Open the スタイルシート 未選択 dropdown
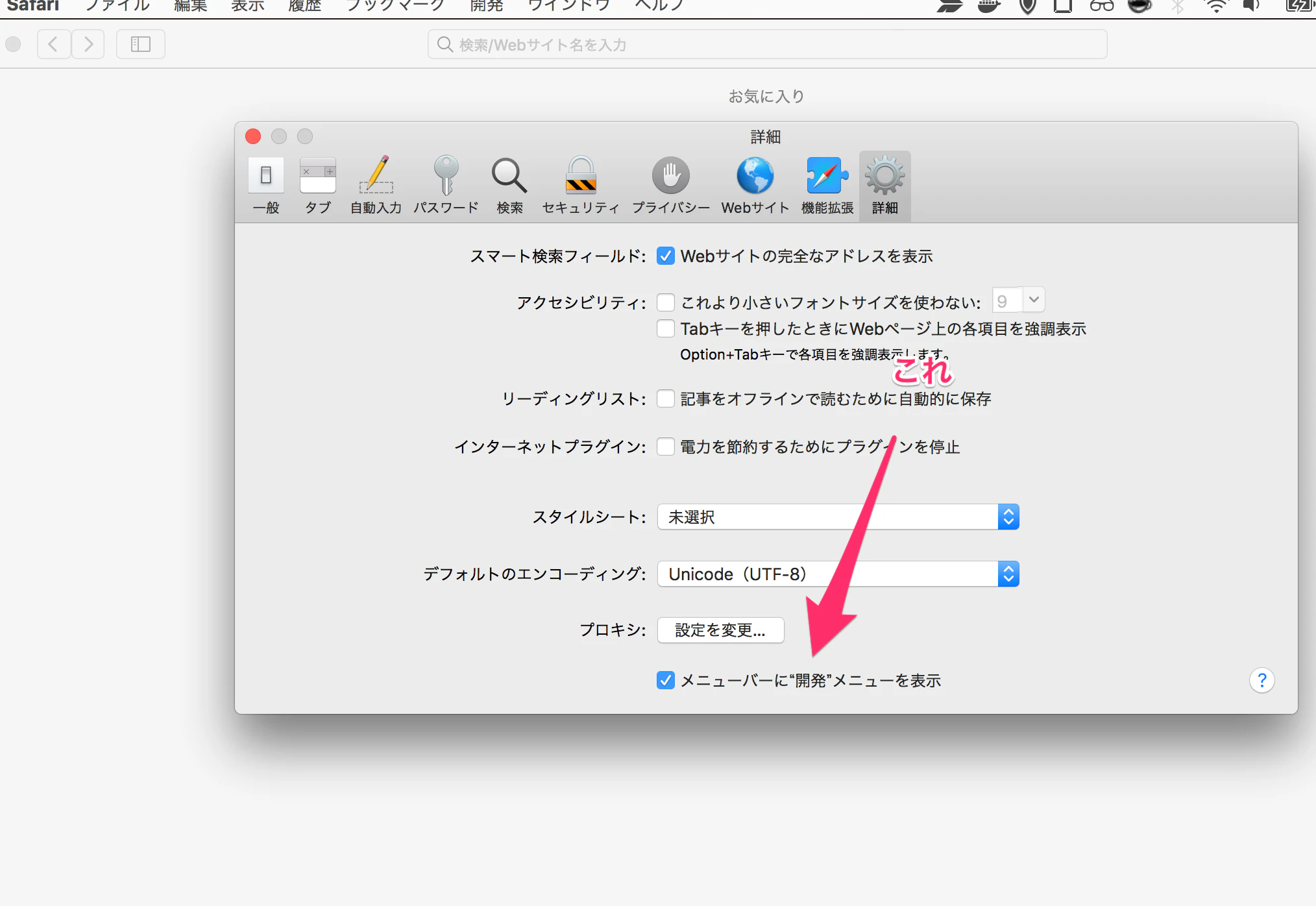 [x=838, y=517]
